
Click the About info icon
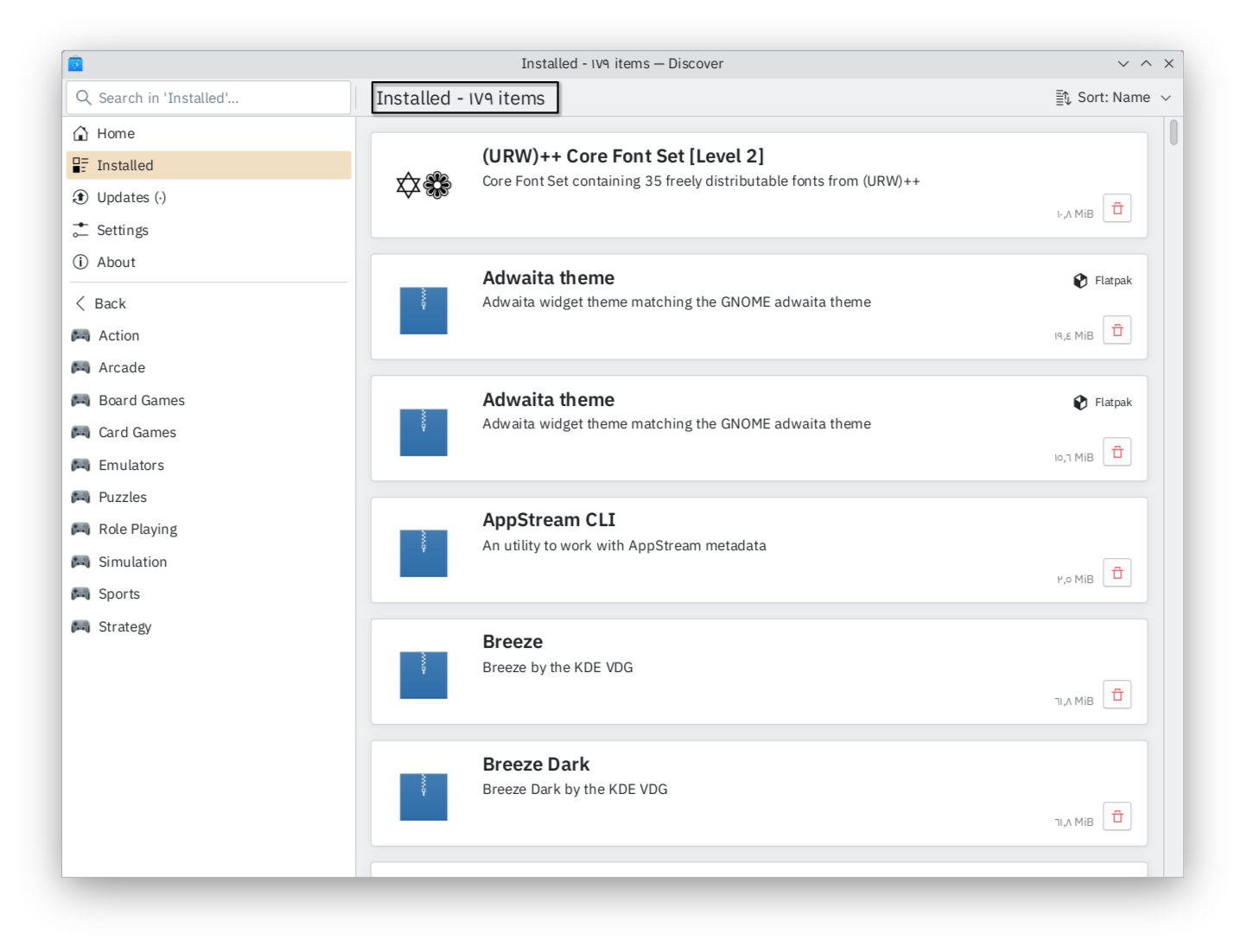click(80, 262)
